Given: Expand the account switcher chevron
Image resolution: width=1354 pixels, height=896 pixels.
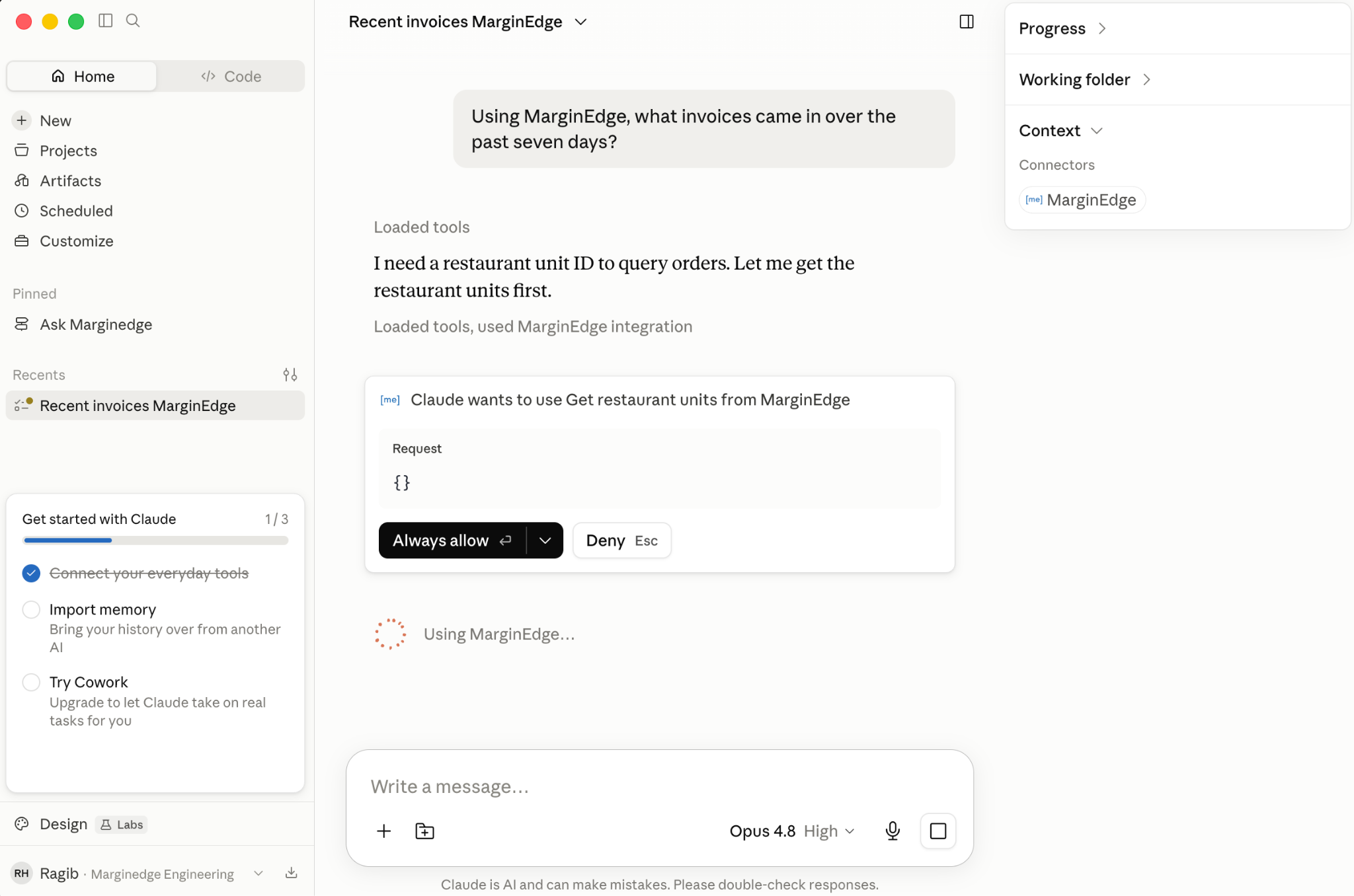Looking at the screenshot, I should (x=259, y=874).
